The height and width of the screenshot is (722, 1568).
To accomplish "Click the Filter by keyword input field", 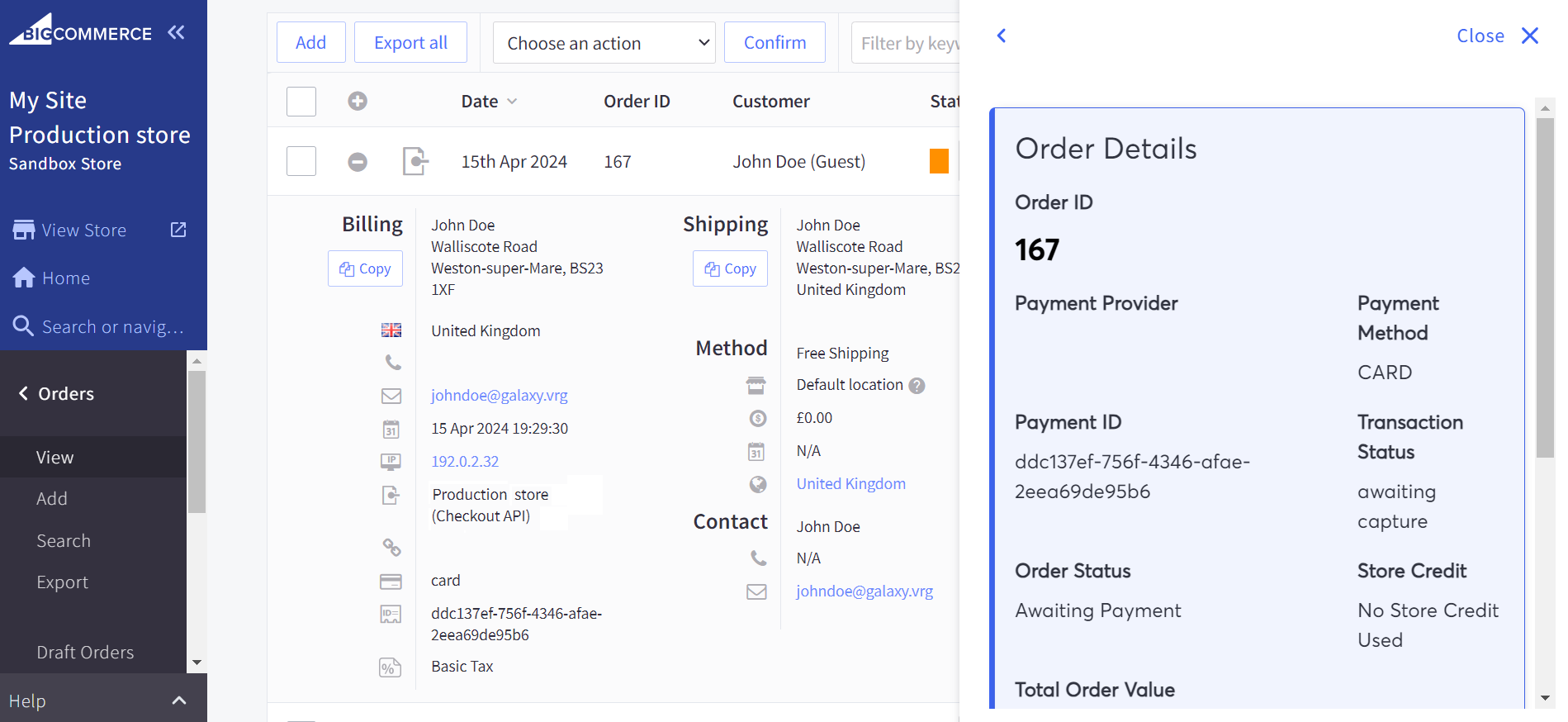I will [908, 43].
